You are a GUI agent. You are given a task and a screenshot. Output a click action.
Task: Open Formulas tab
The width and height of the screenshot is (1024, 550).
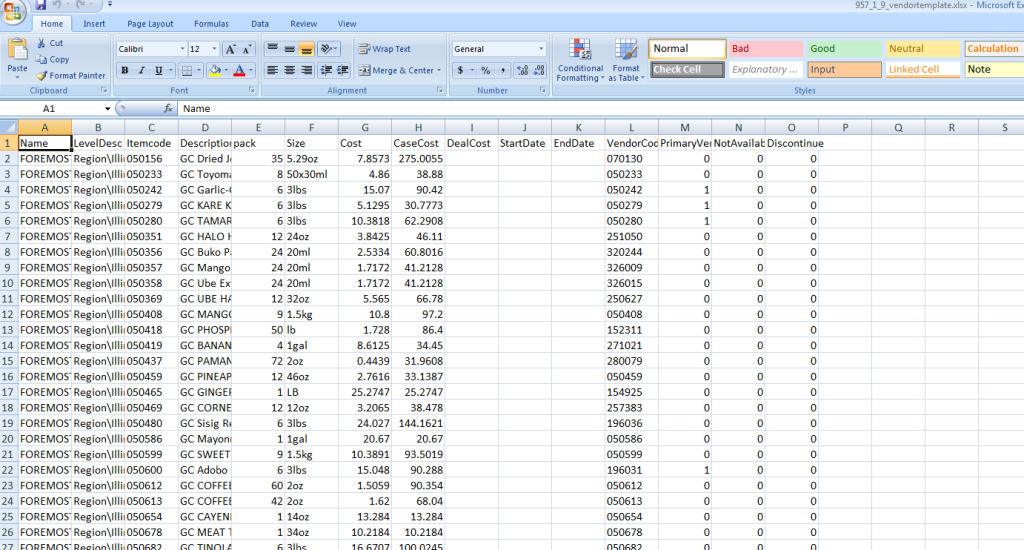coord(212,24)
